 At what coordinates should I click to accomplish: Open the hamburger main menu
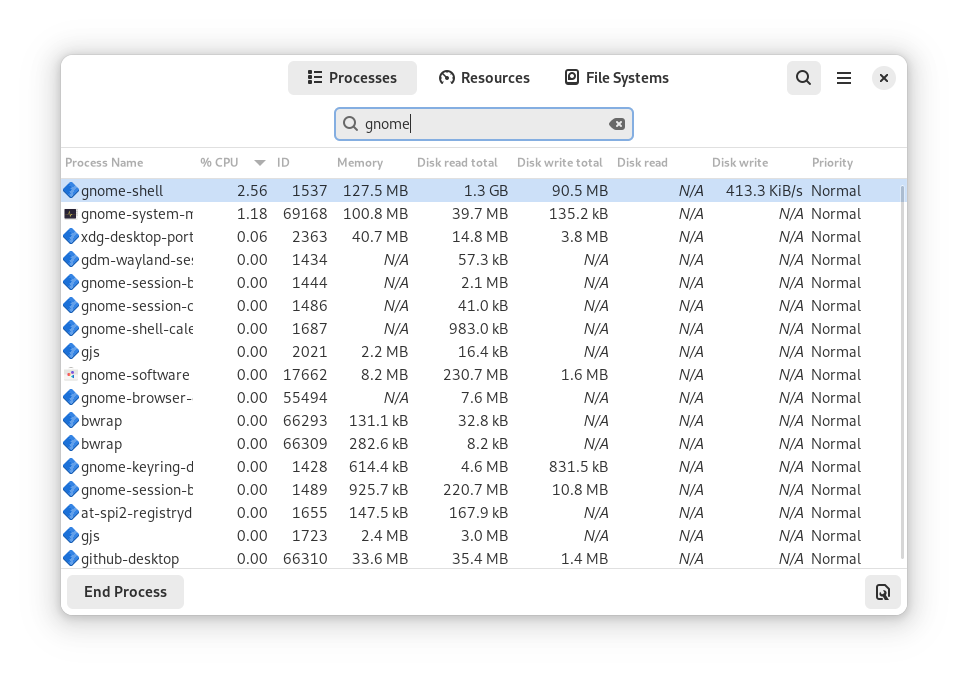pos(844,78)
